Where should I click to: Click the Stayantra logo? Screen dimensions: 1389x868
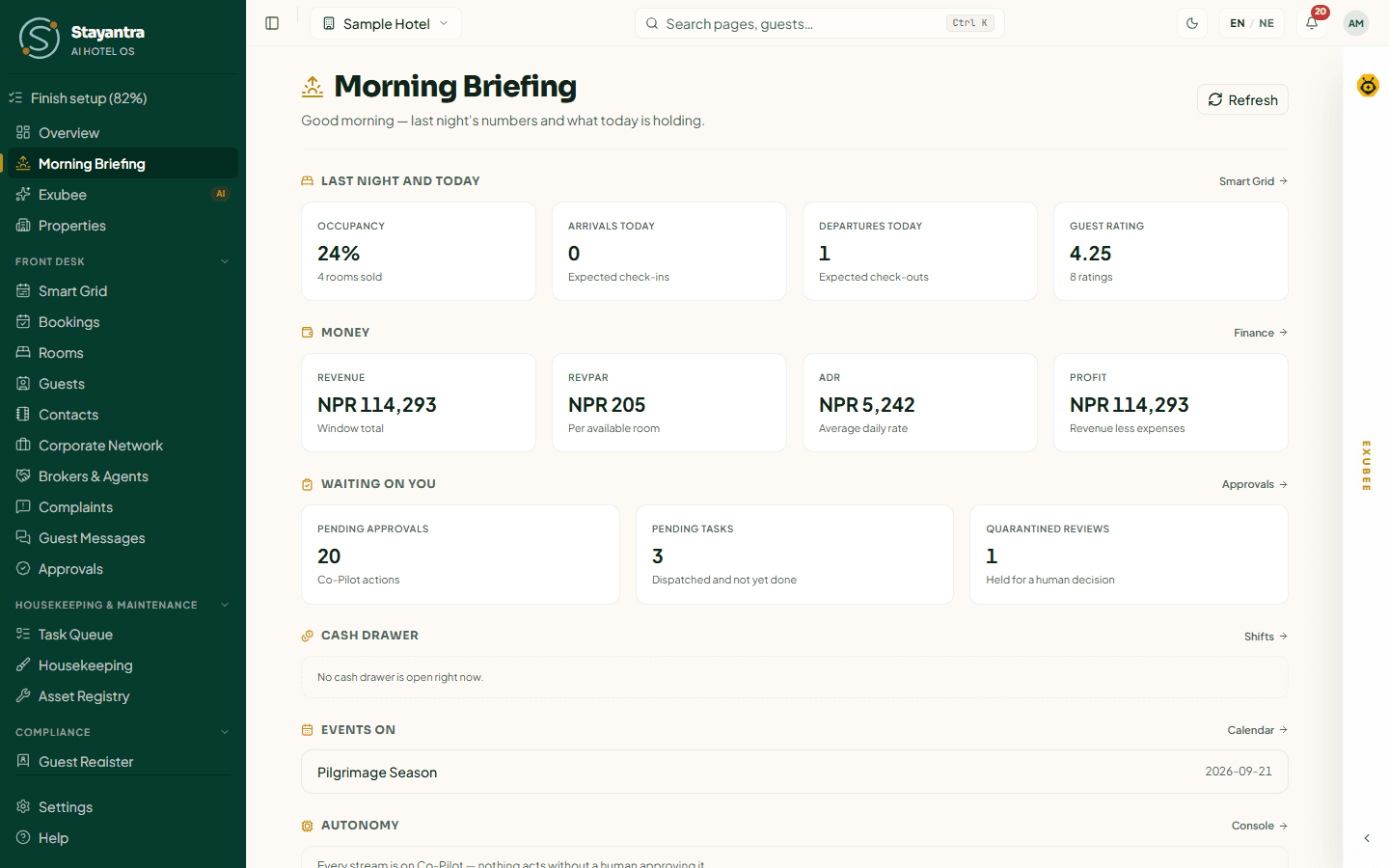click(40, 38)
